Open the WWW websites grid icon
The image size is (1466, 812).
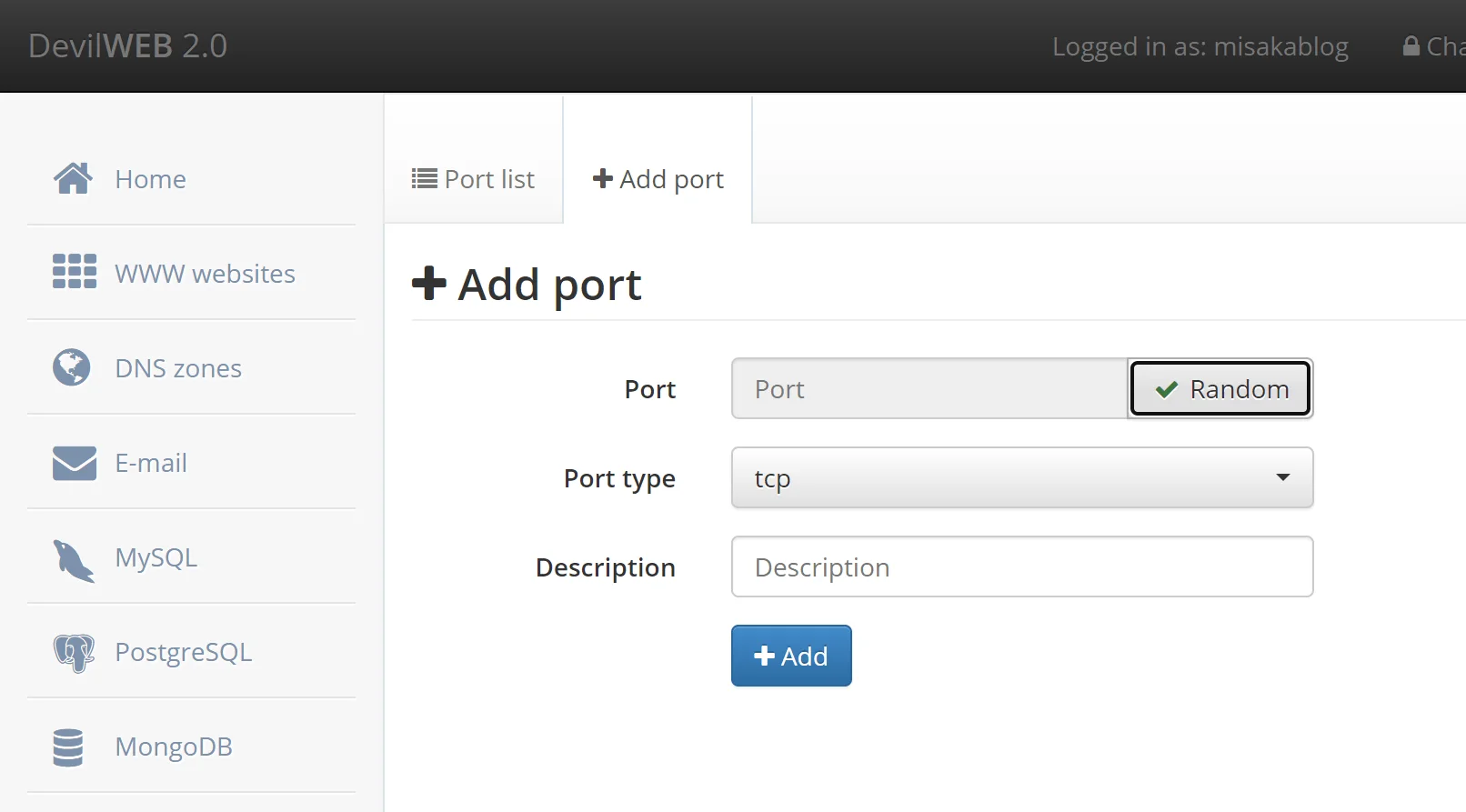(x=74, y=272)
